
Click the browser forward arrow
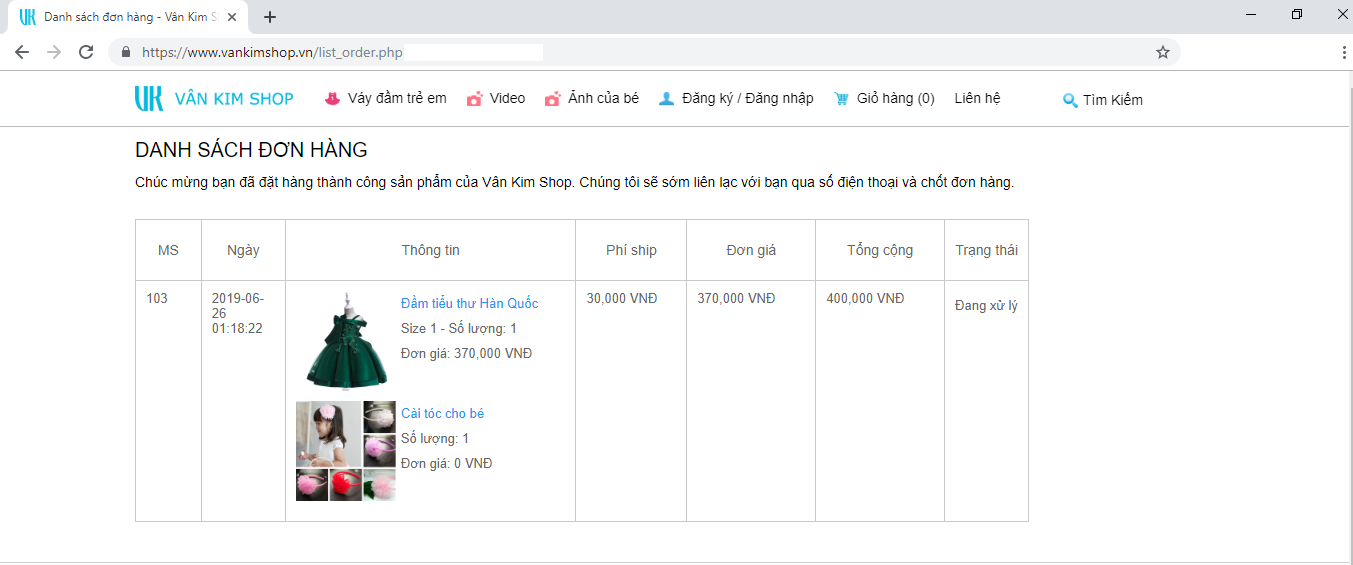[54, 52]
